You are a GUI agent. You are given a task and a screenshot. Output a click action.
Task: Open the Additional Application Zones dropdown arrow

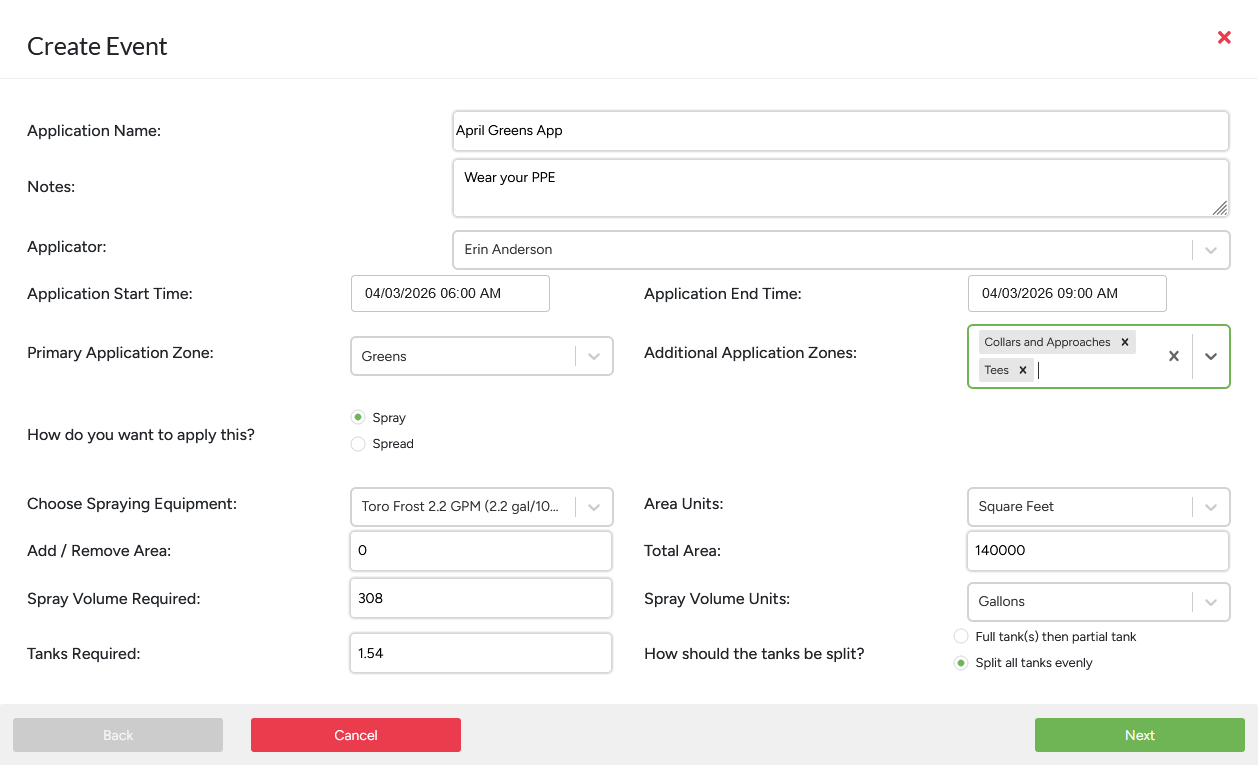click(1210, 356)
